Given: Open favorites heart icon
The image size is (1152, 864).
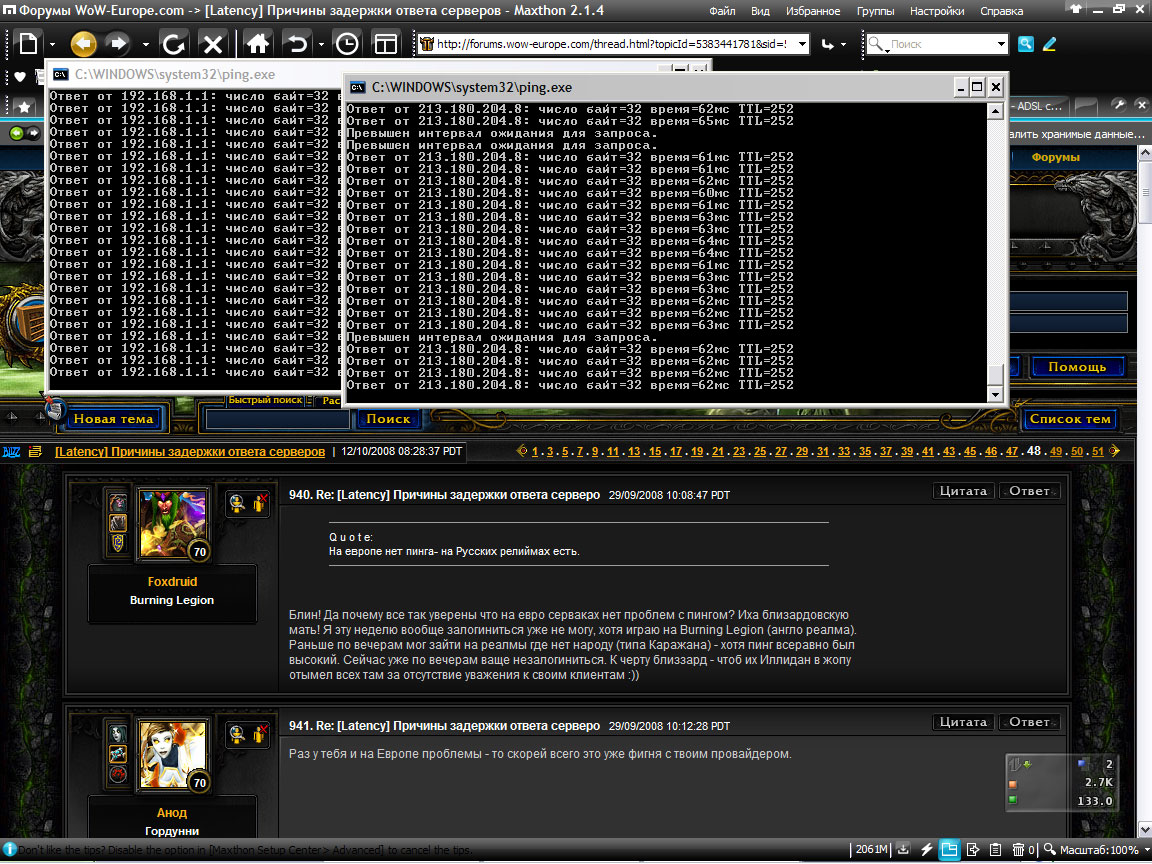Looking at the screenshot, I should coord(20,76).
